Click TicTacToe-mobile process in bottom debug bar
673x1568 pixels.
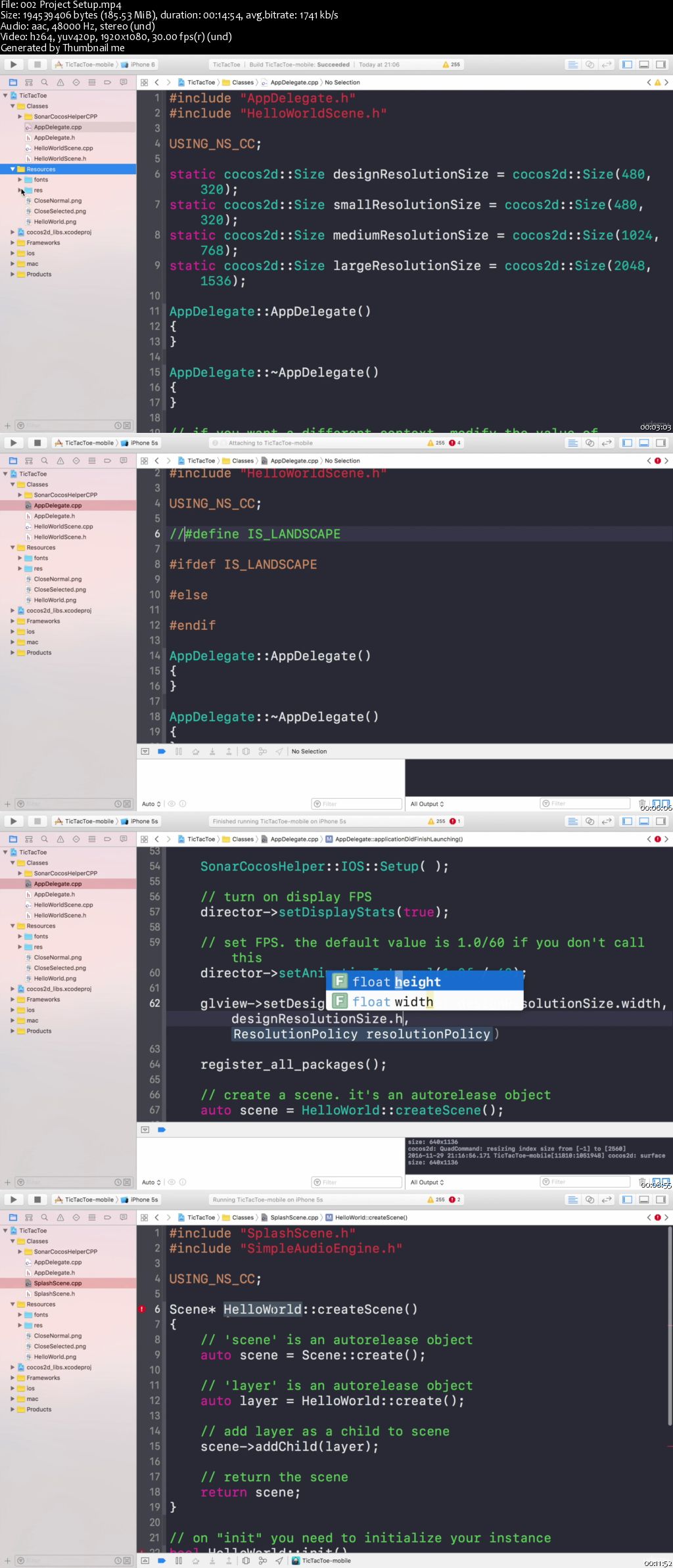tap(321, 1560)
